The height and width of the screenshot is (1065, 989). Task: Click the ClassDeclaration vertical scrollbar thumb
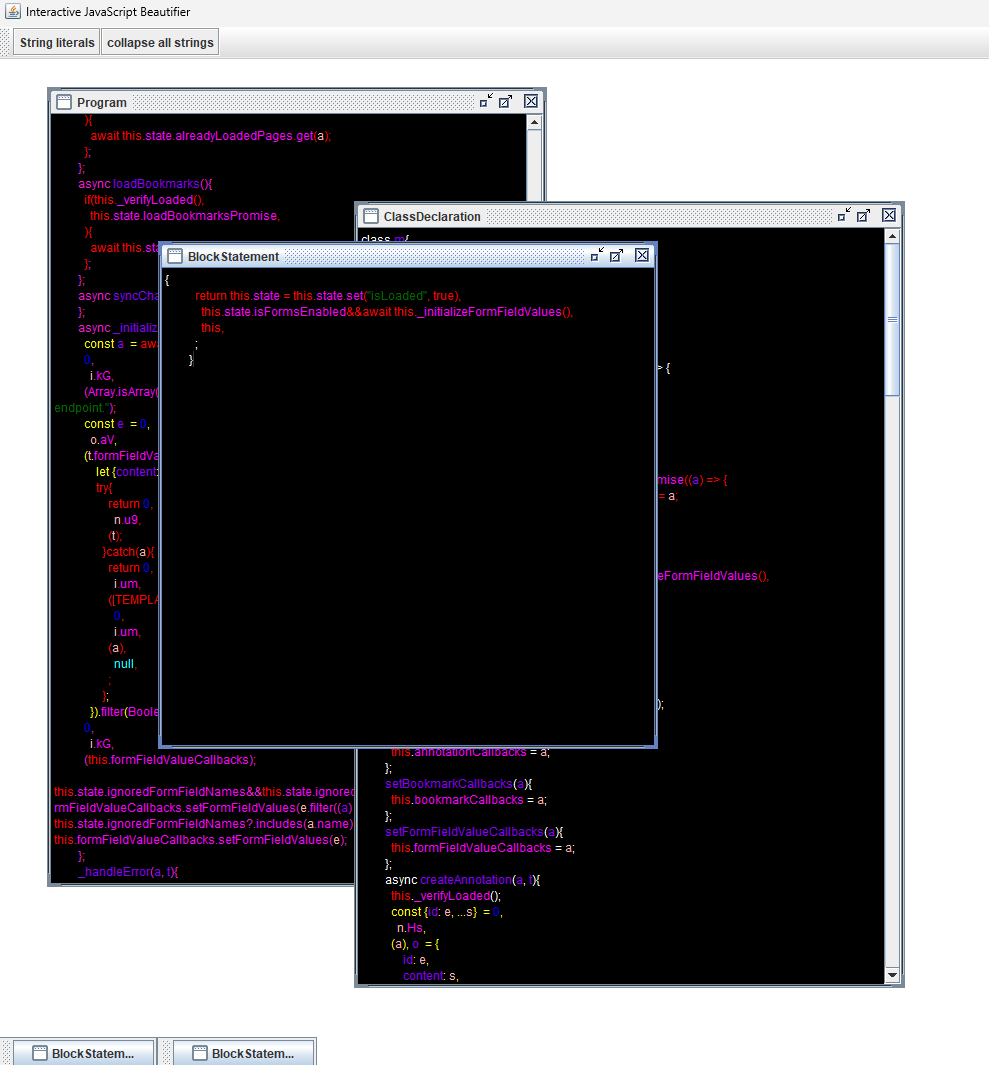click(892, 318)
